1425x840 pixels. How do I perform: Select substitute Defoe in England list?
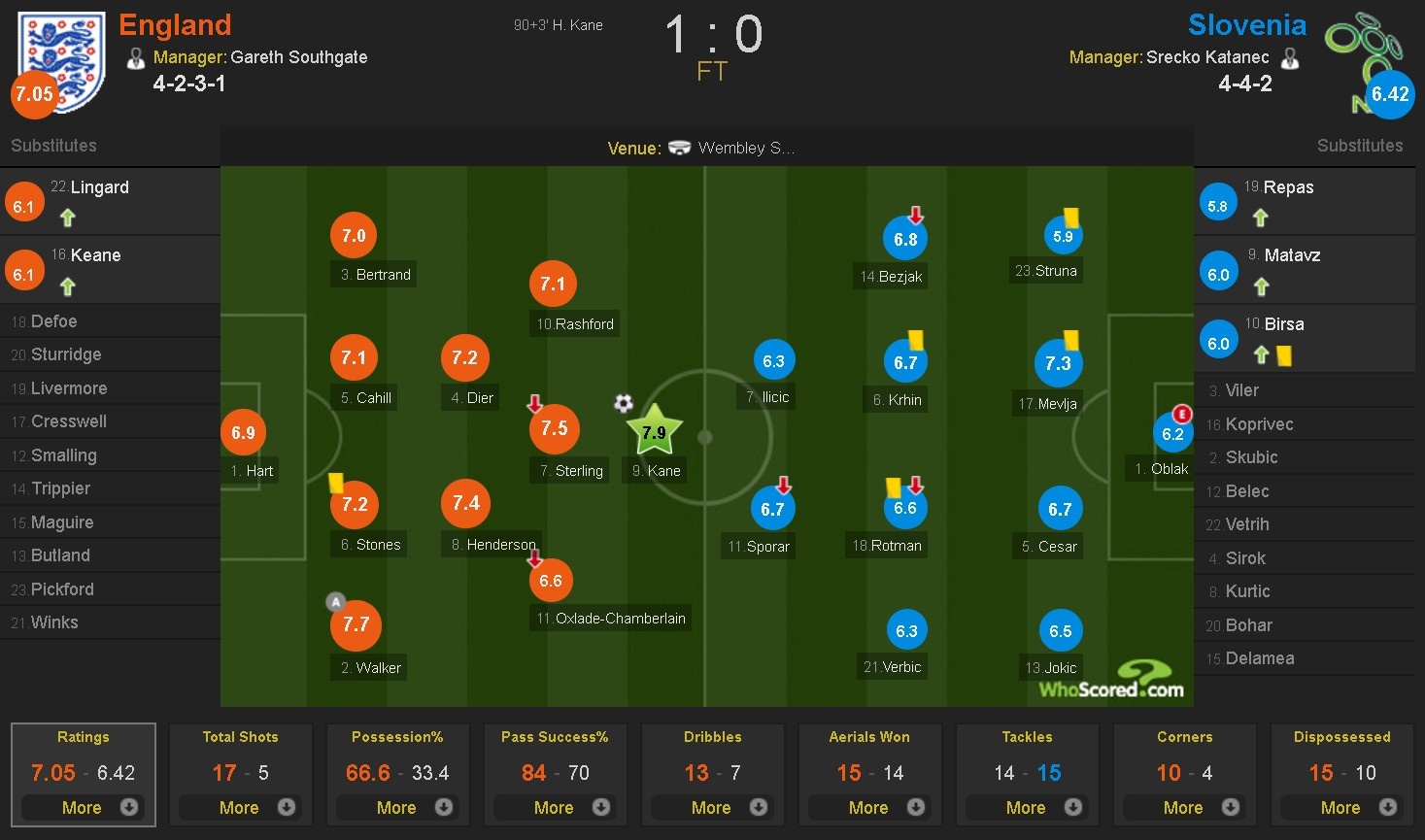click(54, 321)
